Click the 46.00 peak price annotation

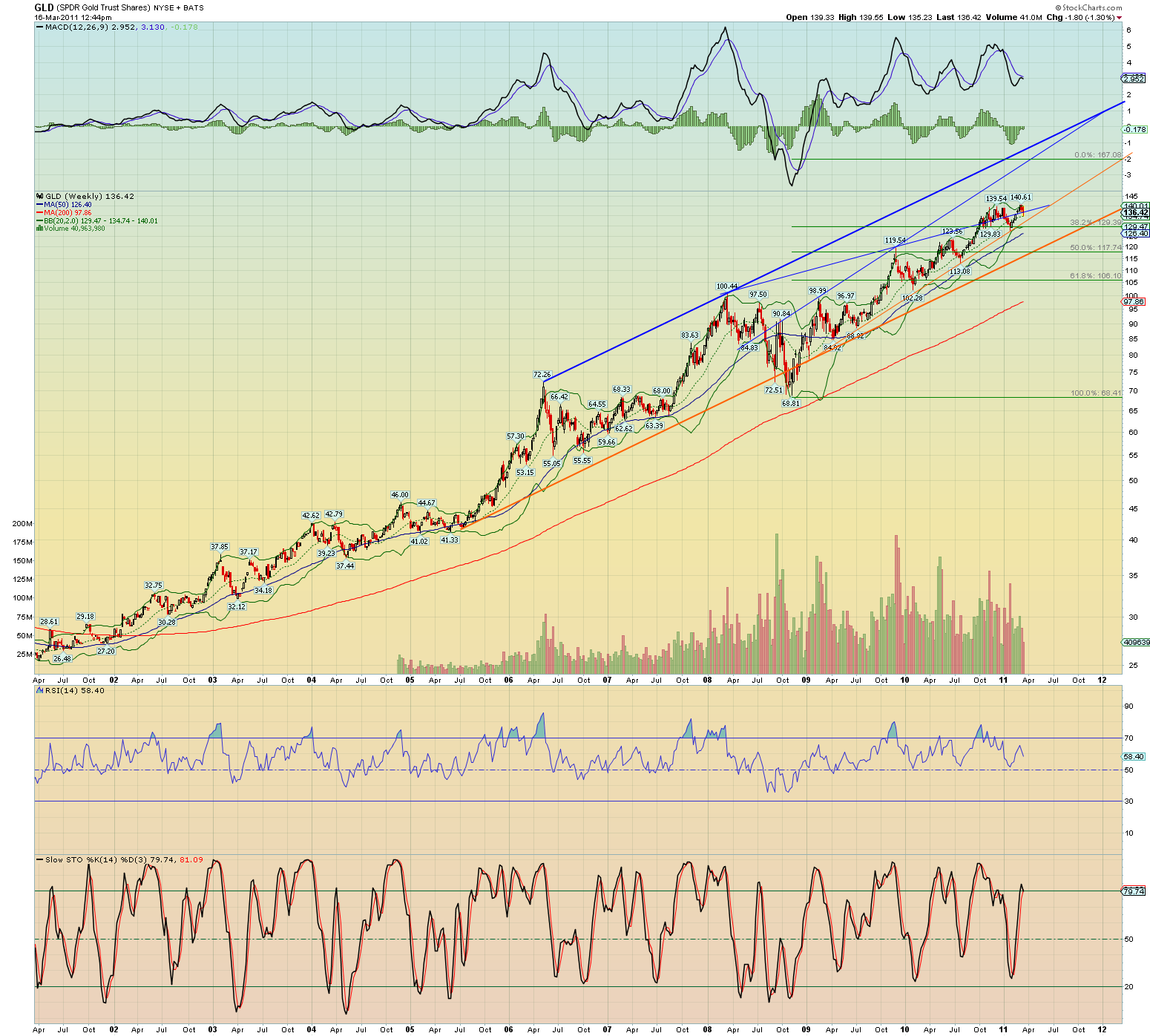click(400, 495)
